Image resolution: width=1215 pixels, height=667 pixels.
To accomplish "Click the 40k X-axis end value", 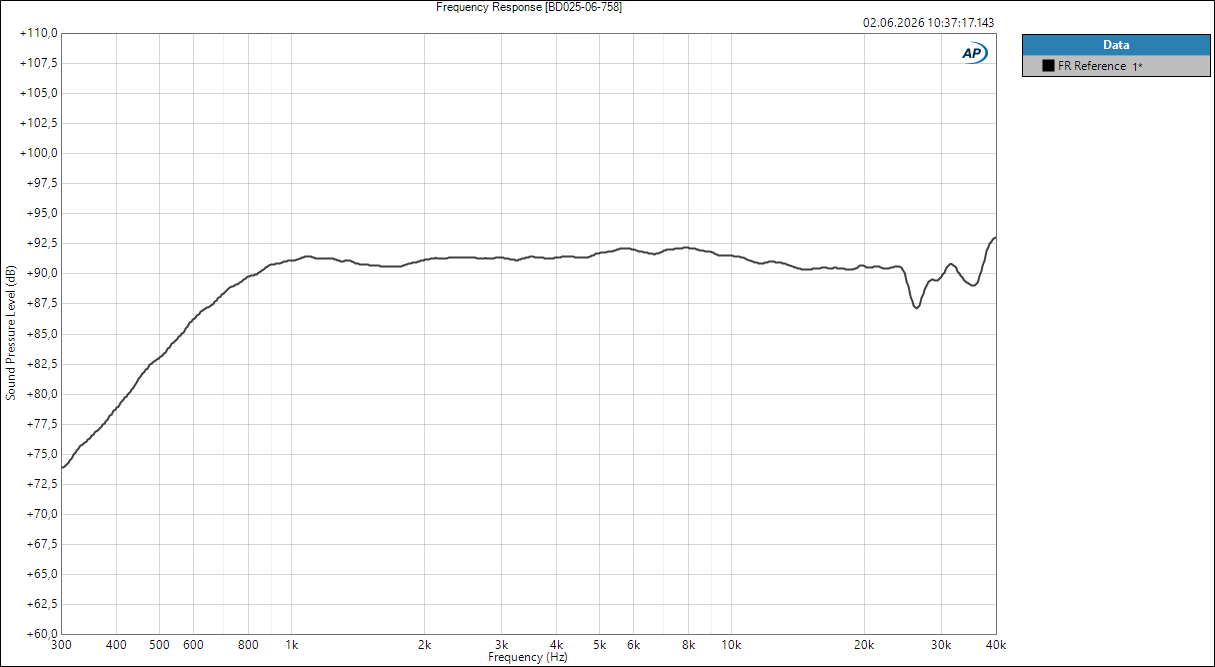I will click(x=996, y=645).
